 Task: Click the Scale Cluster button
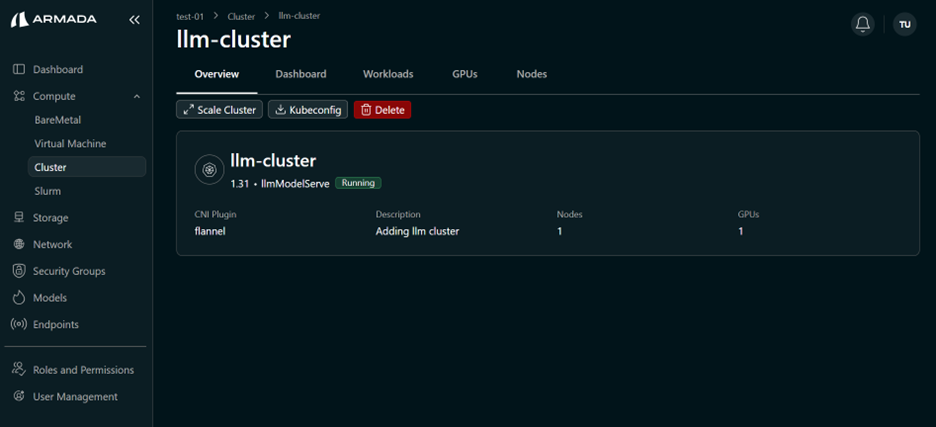tap(219, 110)
